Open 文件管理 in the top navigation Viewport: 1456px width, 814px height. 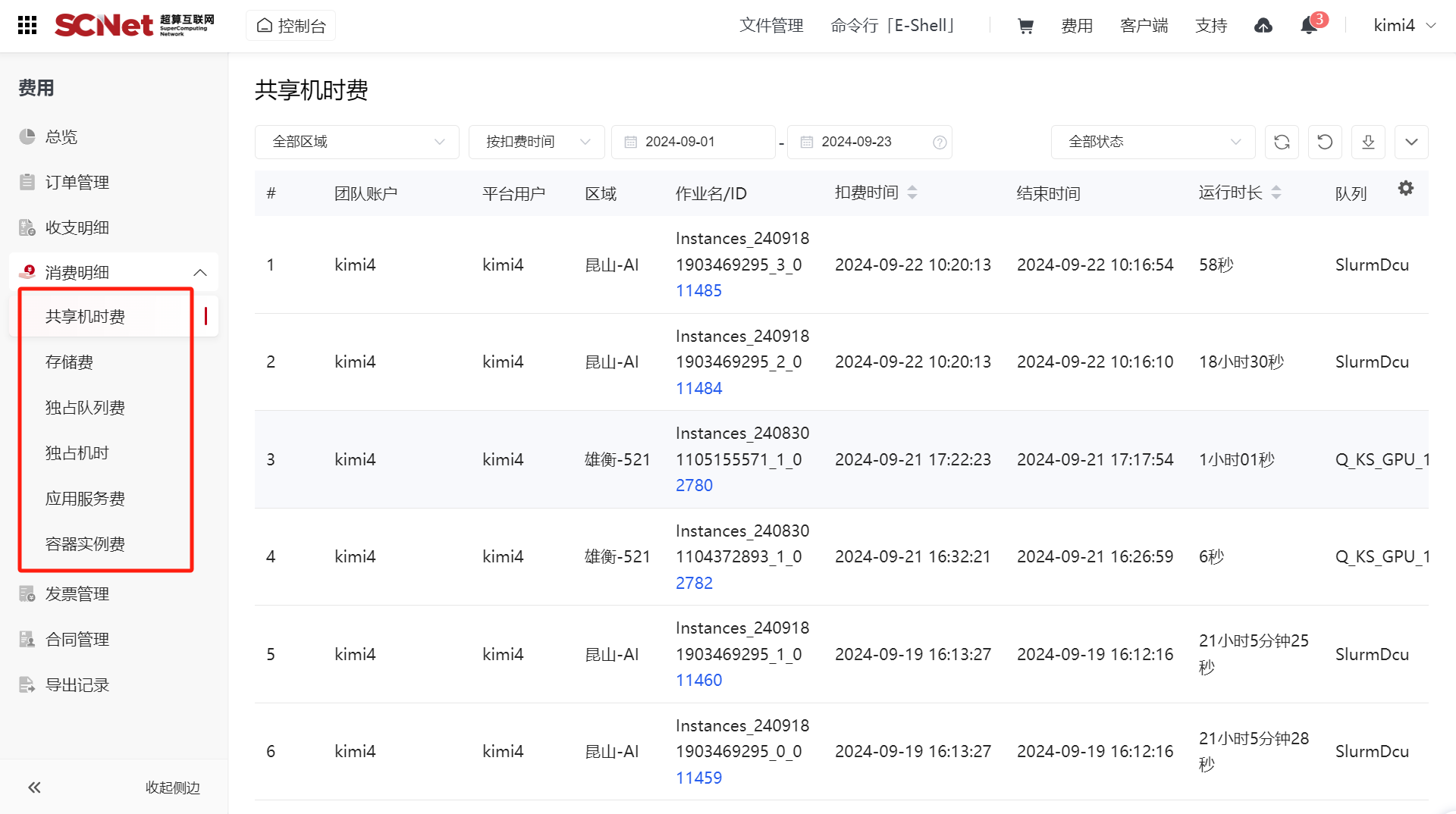tap(771, 26)
